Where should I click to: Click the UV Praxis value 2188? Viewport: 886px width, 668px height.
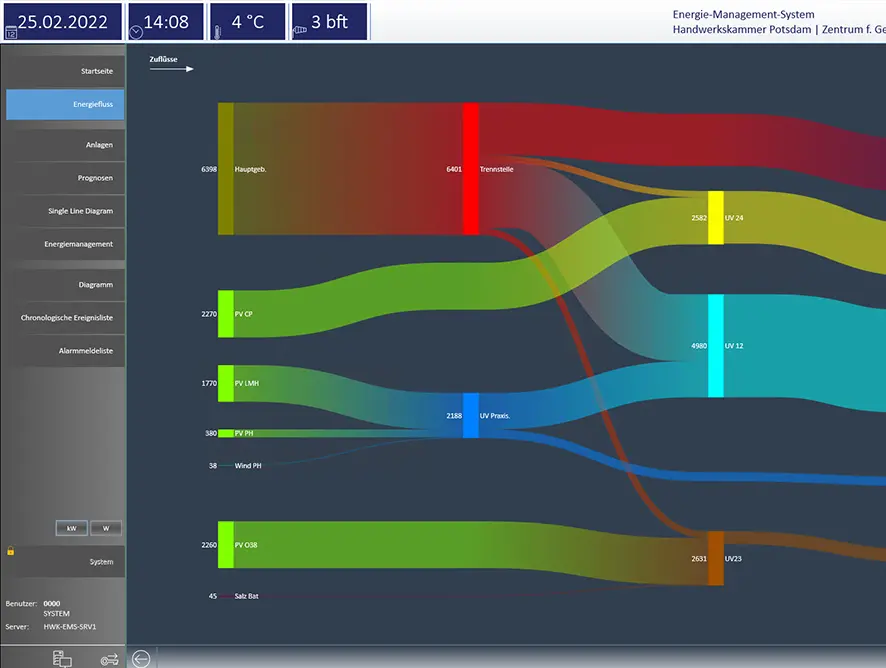coord(454,416)
